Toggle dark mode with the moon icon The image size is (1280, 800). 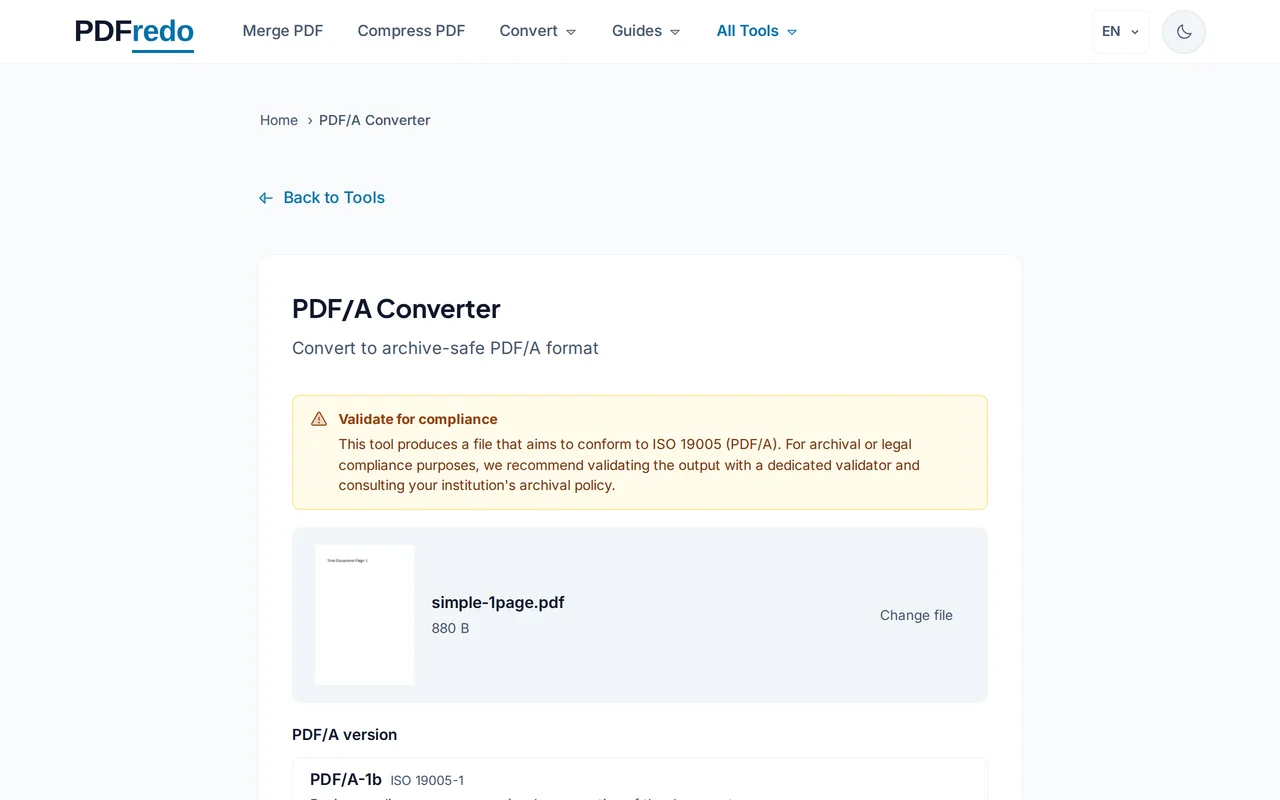(x=1183, y=31)
